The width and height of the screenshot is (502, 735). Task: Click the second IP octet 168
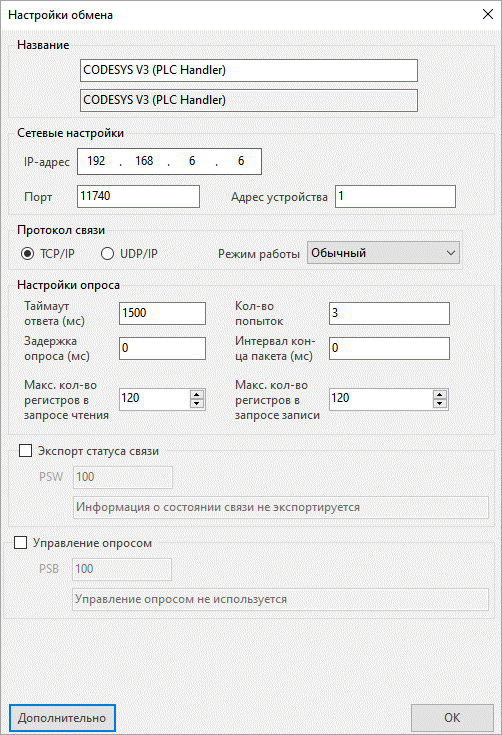pyautogui.click(x=144, y=161)
